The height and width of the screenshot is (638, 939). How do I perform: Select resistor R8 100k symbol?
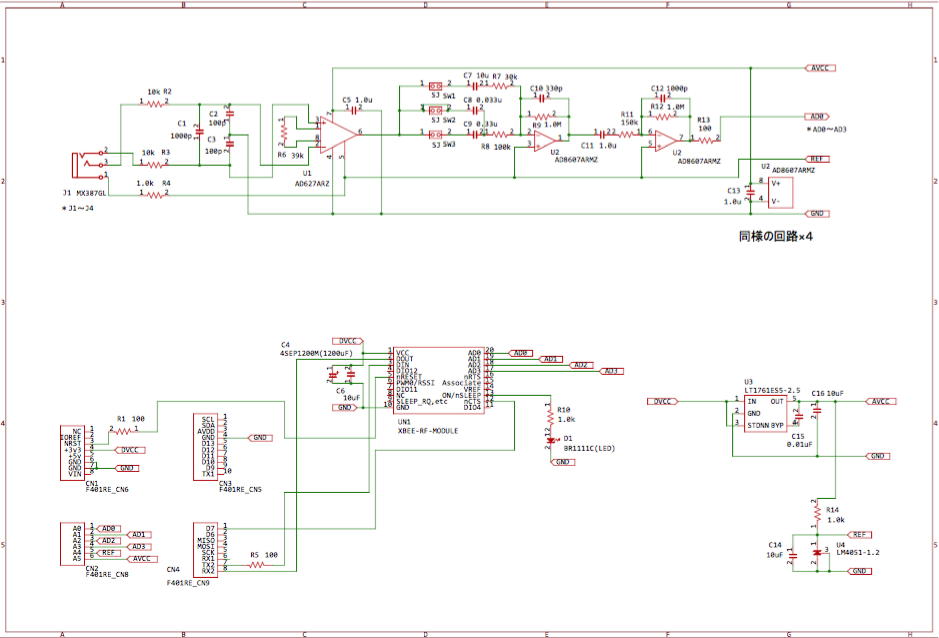coord(501,135)
